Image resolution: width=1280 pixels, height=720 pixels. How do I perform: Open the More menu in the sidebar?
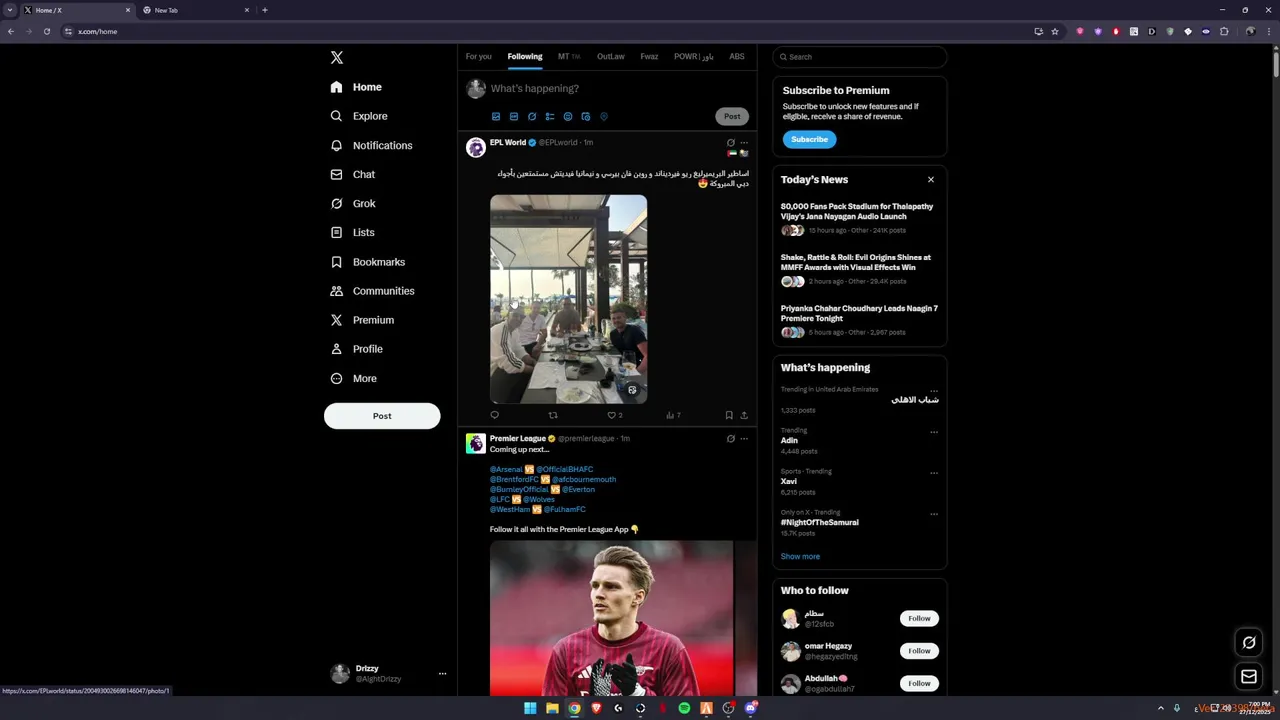point(354,379)
